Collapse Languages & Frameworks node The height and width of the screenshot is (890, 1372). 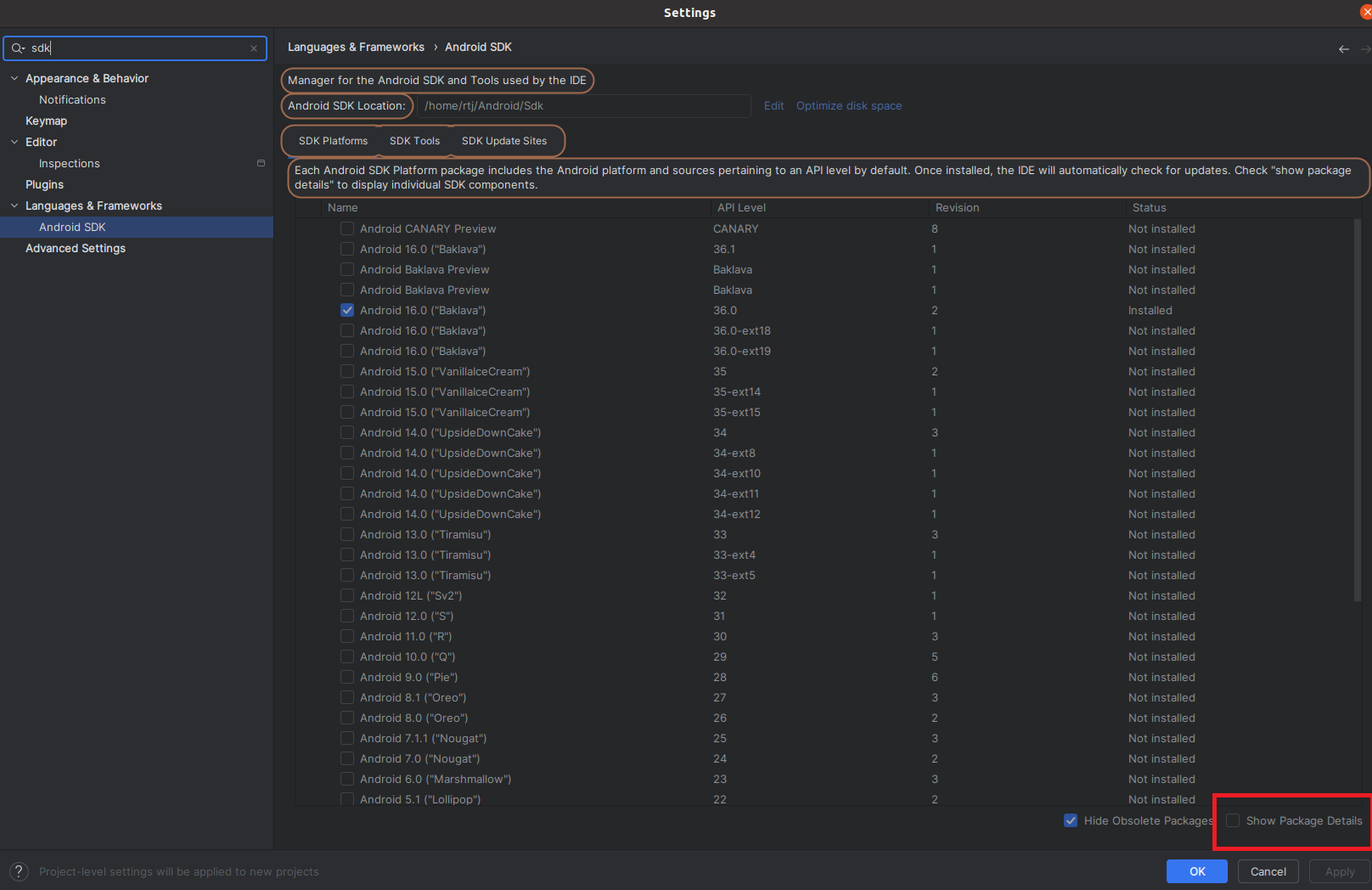click(x=14, y=206)
